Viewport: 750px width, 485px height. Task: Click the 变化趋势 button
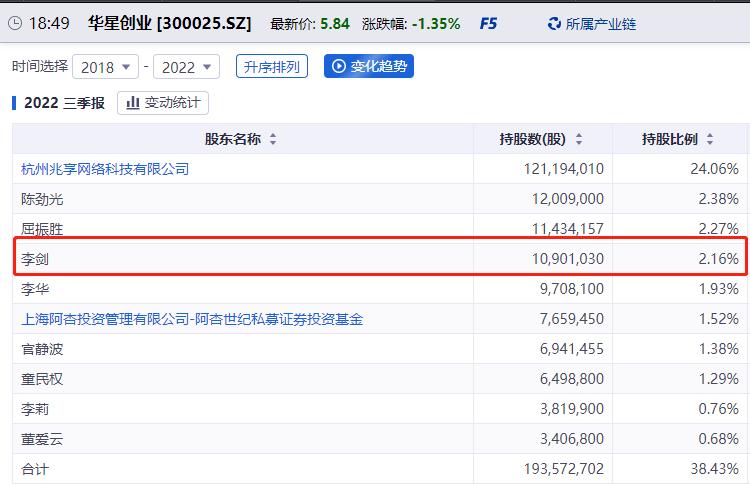point(369,66)
